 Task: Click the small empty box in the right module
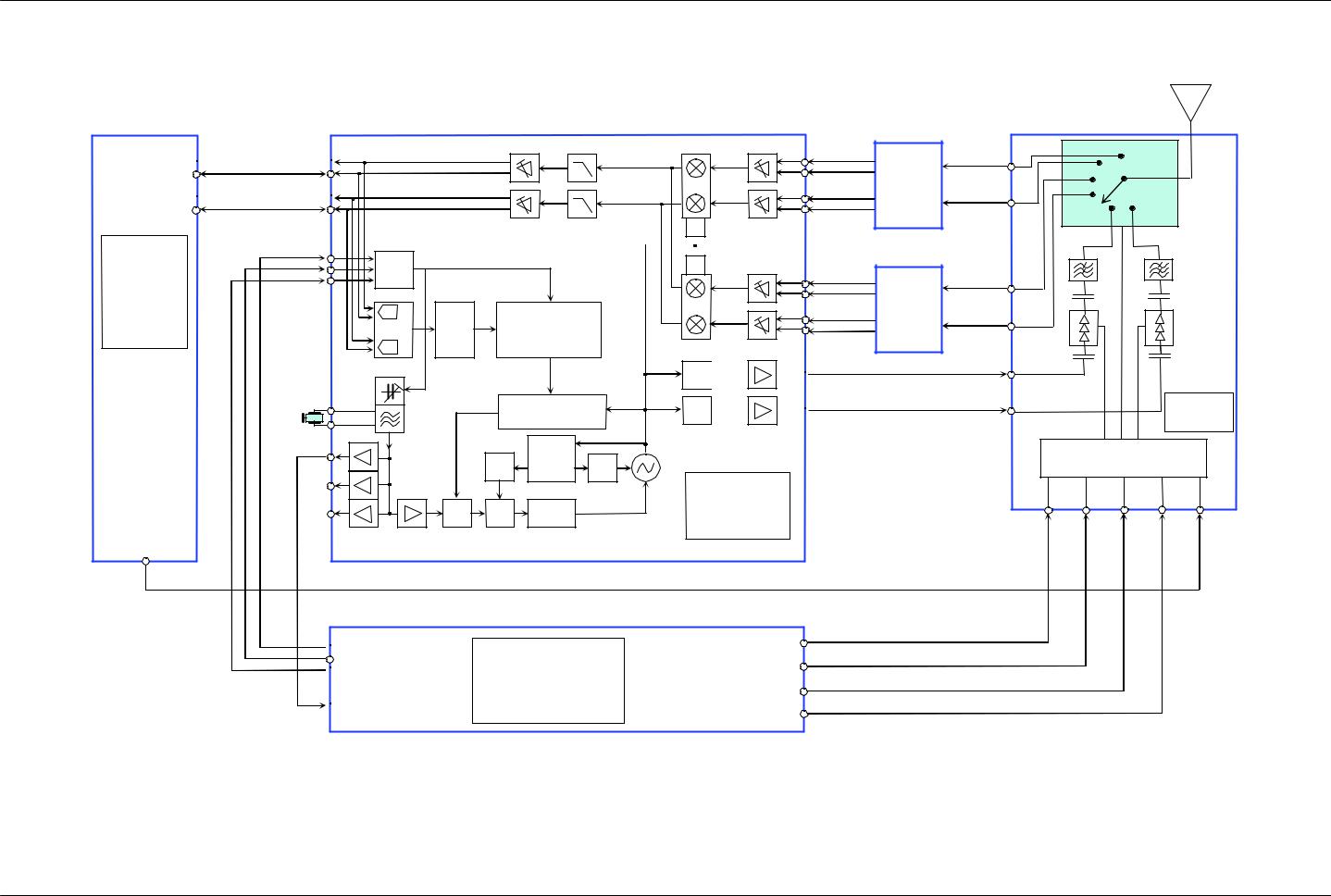[1199, 412]
